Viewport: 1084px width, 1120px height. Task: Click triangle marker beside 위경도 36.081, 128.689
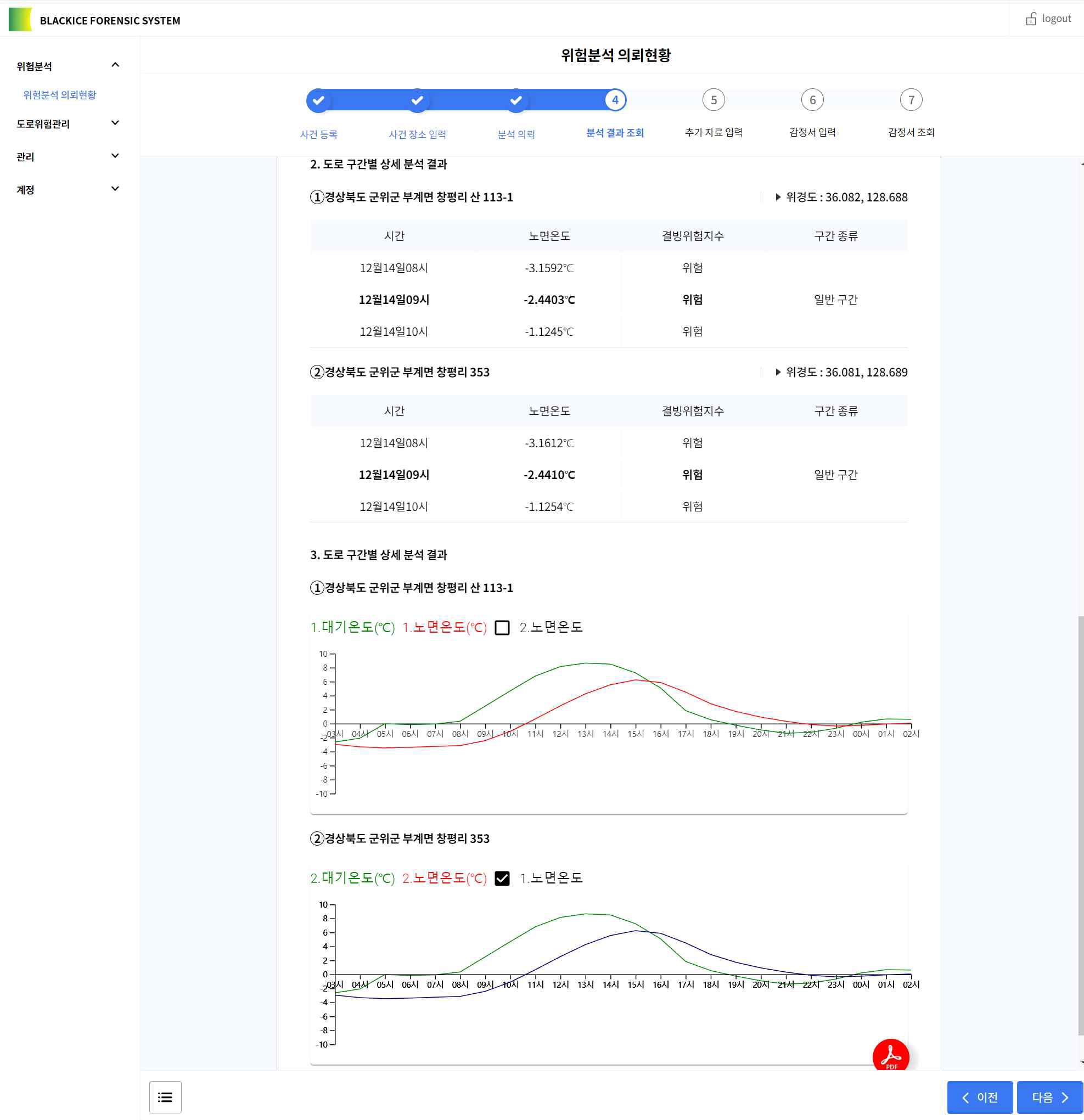(x=778, y=372)
